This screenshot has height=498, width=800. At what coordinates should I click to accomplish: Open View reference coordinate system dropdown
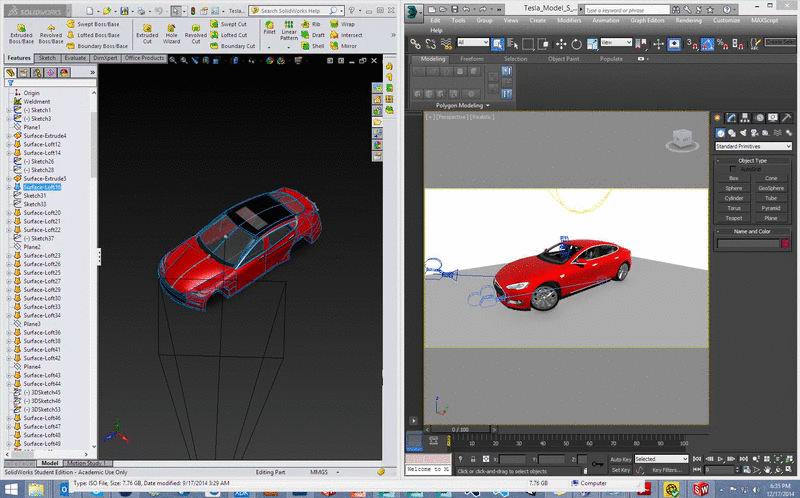pyautogui.click(x=616, y=42)
